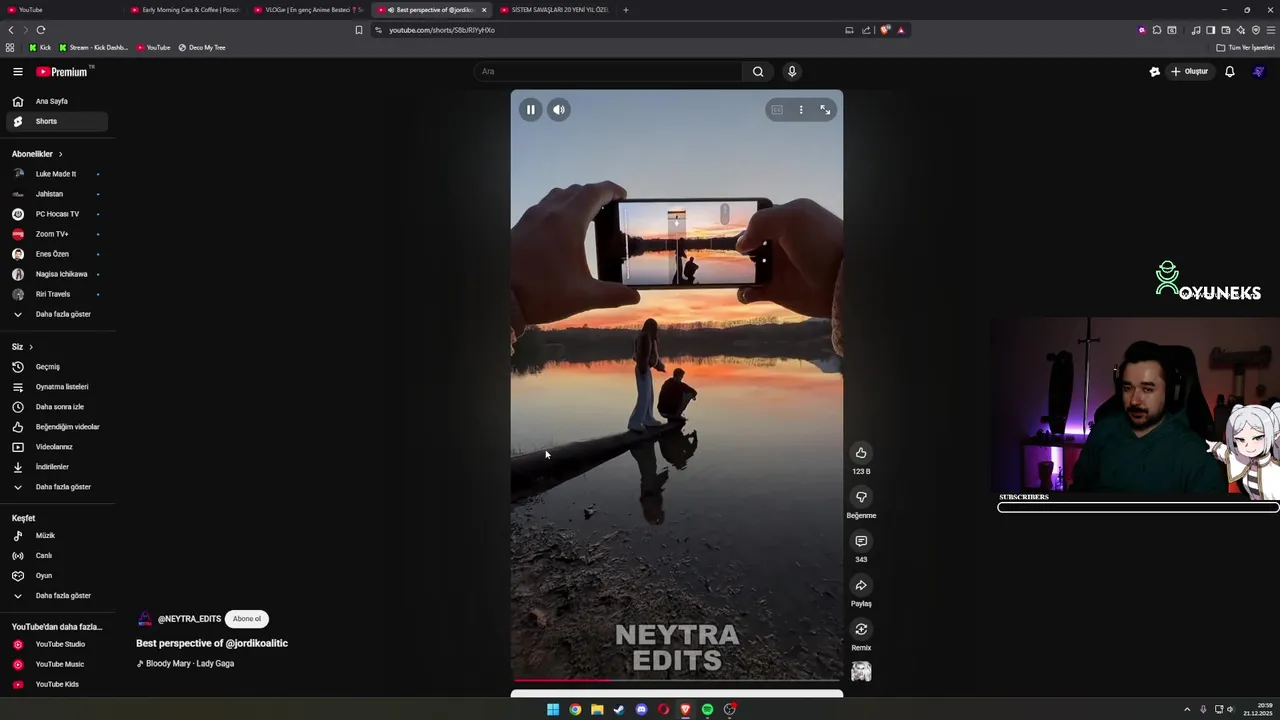Expand the Abonelikler section
Image resolution: width=1280 pixels, height=720 pixels.
37,154
